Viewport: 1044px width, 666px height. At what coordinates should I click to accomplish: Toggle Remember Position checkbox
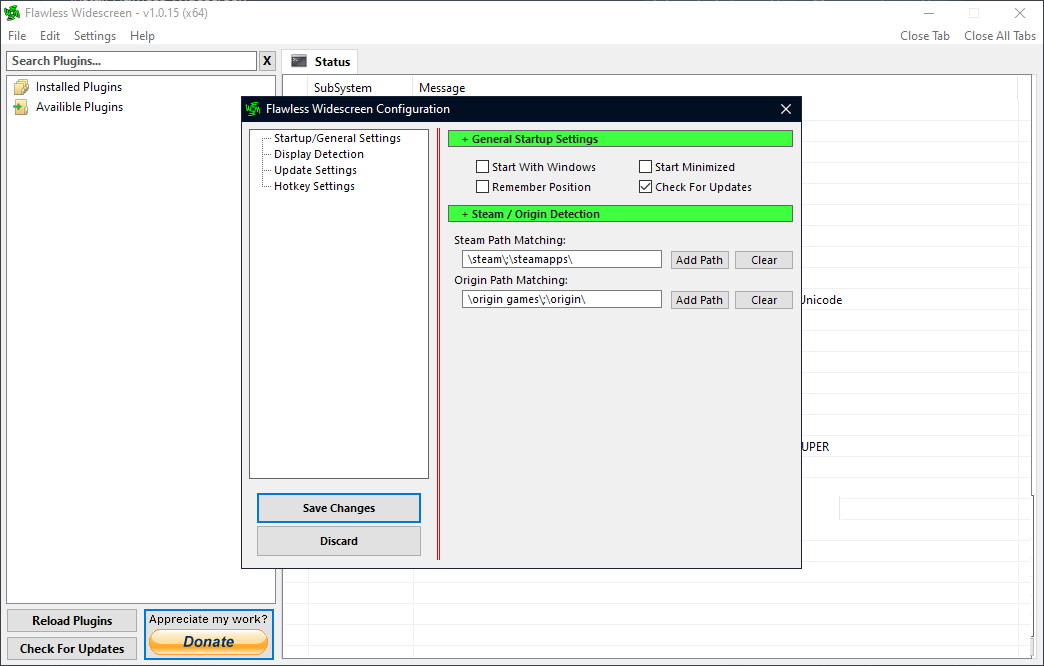tap(483, 186)
